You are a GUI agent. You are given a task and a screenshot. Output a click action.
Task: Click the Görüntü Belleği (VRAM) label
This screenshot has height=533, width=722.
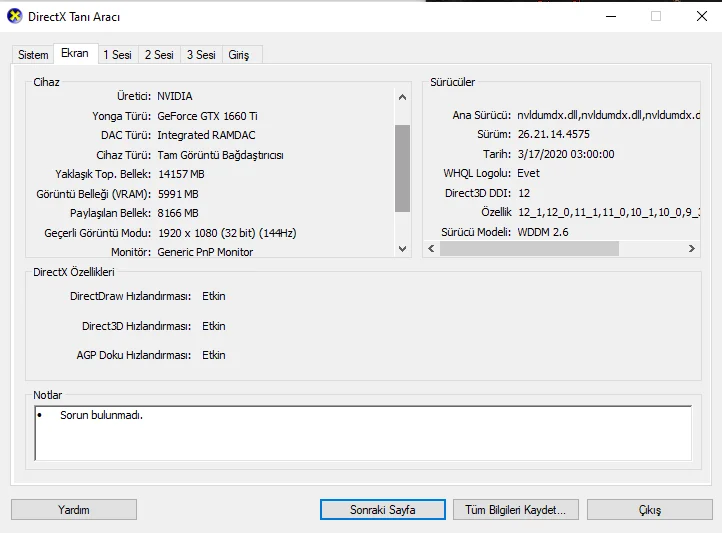[x=93, y=194]
